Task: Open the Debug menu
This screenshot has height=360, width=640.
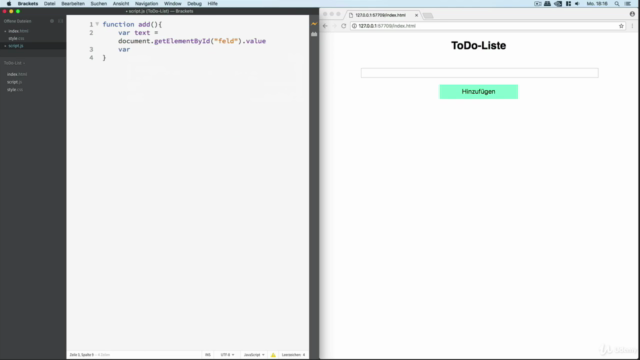Action: click(194, 4)
